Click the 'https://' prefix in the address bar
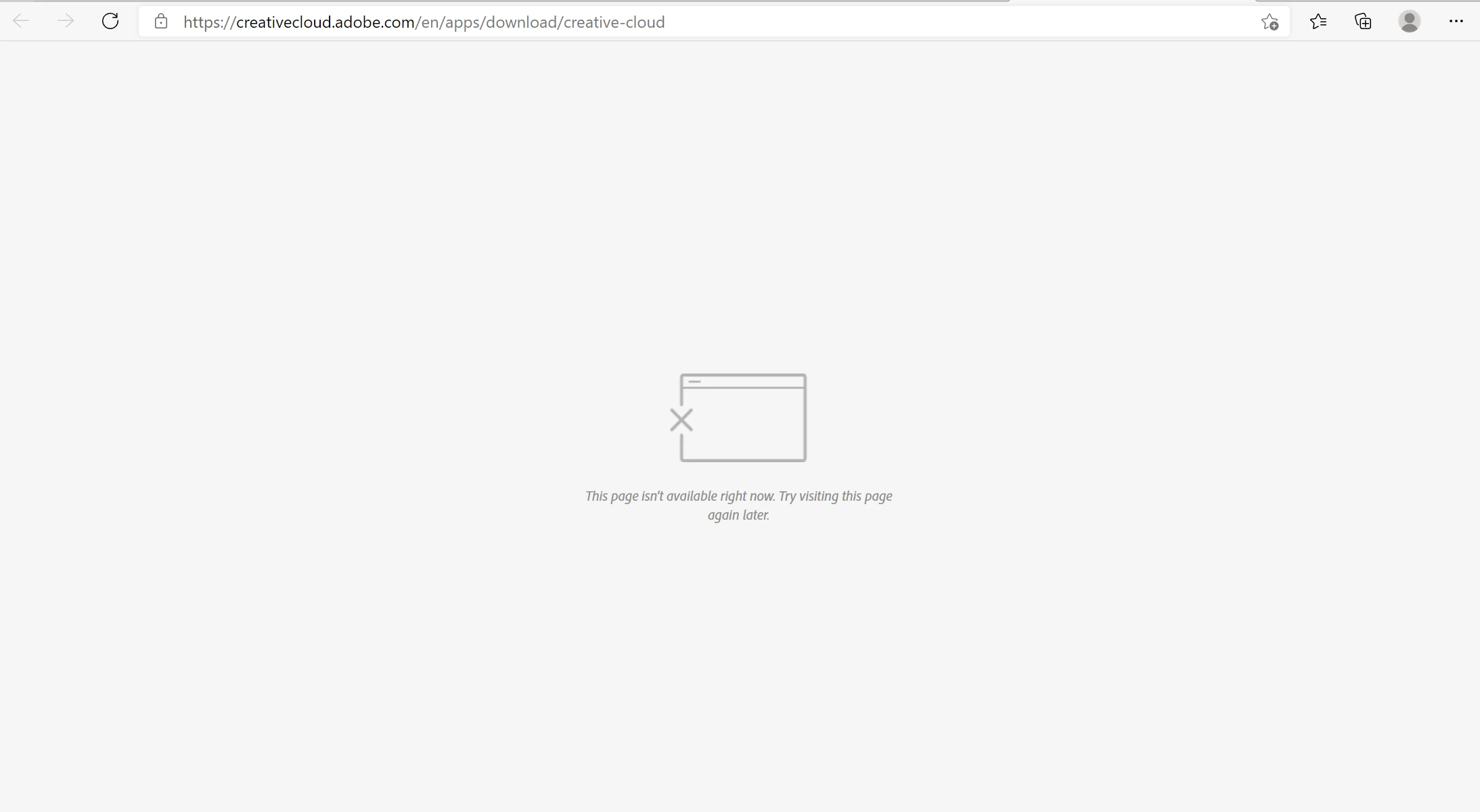Screen dimensions: 1480x812 (x=209, y=22)
